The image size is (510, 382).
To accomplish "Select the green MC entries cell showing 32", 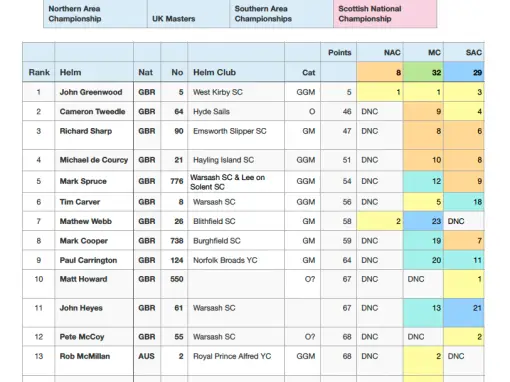I will point(423,72).
